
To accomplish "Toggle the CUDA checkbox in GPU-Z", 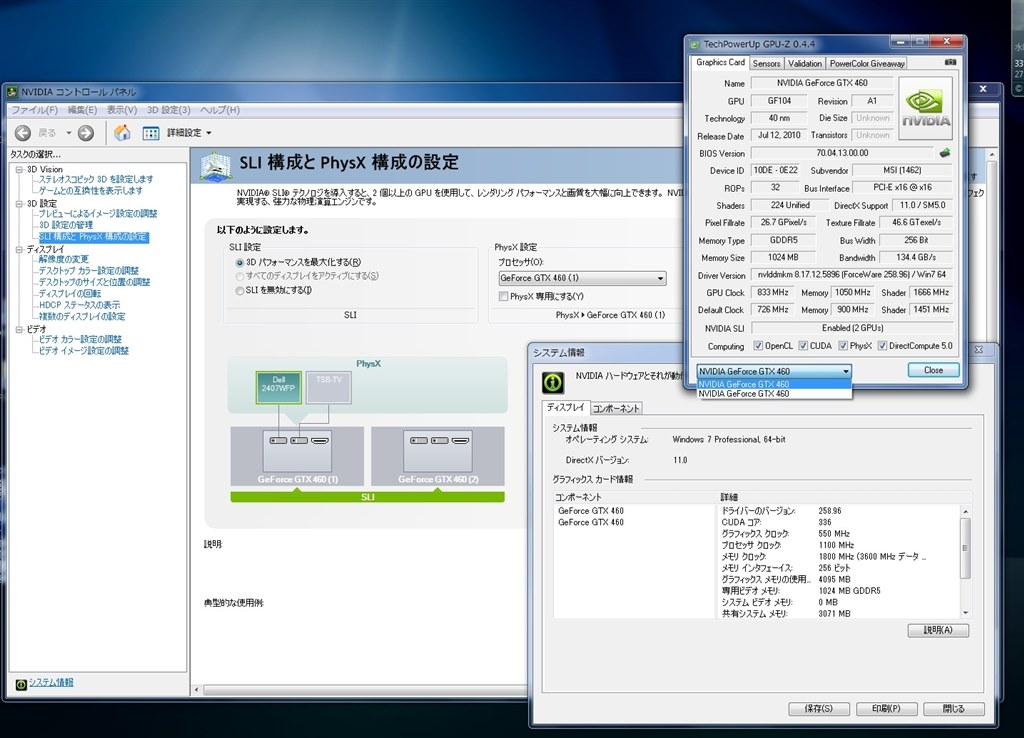I will (x=803, y=345).
